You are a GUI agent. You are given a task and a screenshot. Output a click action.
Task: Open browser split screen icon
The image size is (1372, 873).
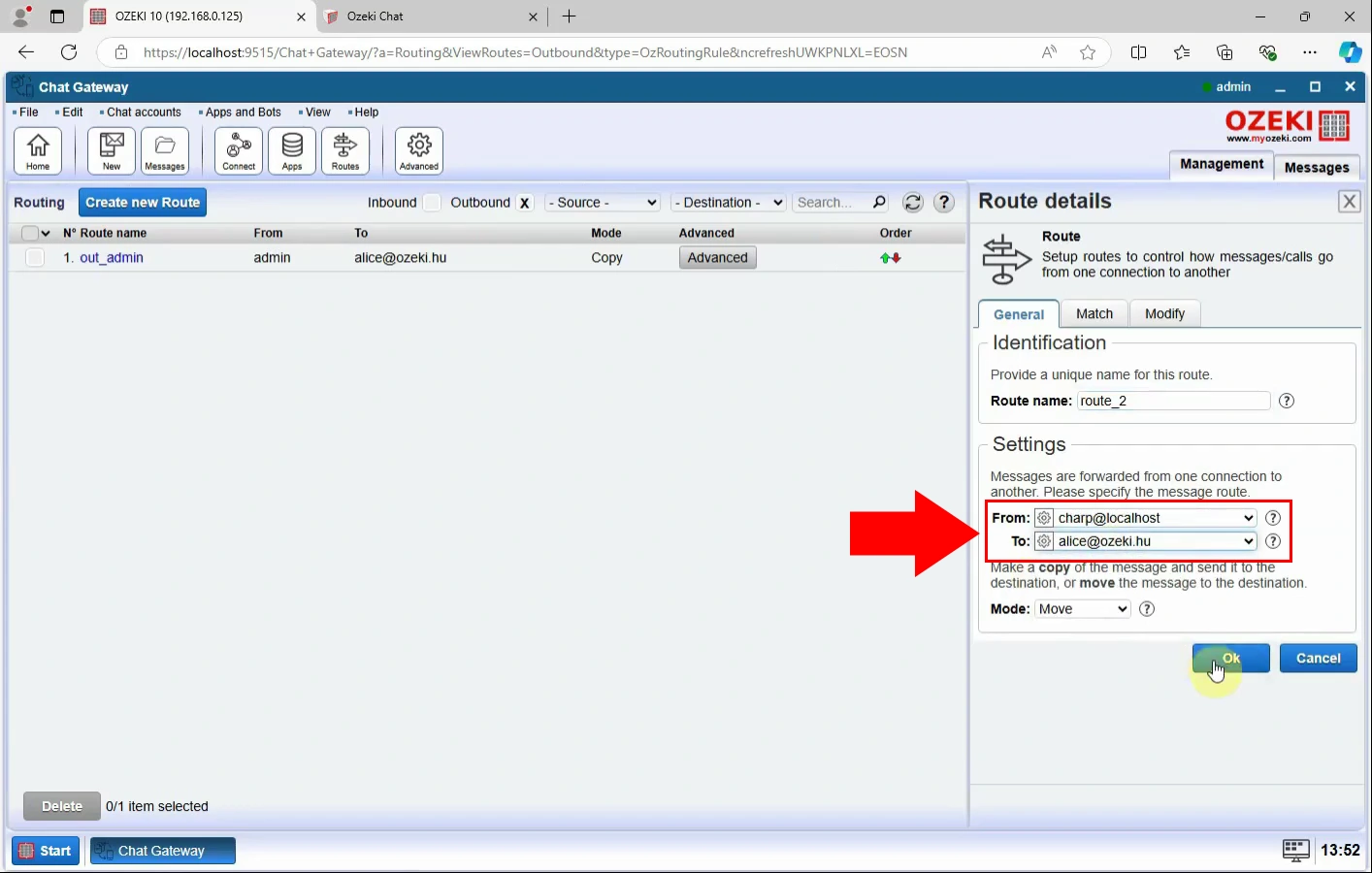pos(1139,52)
